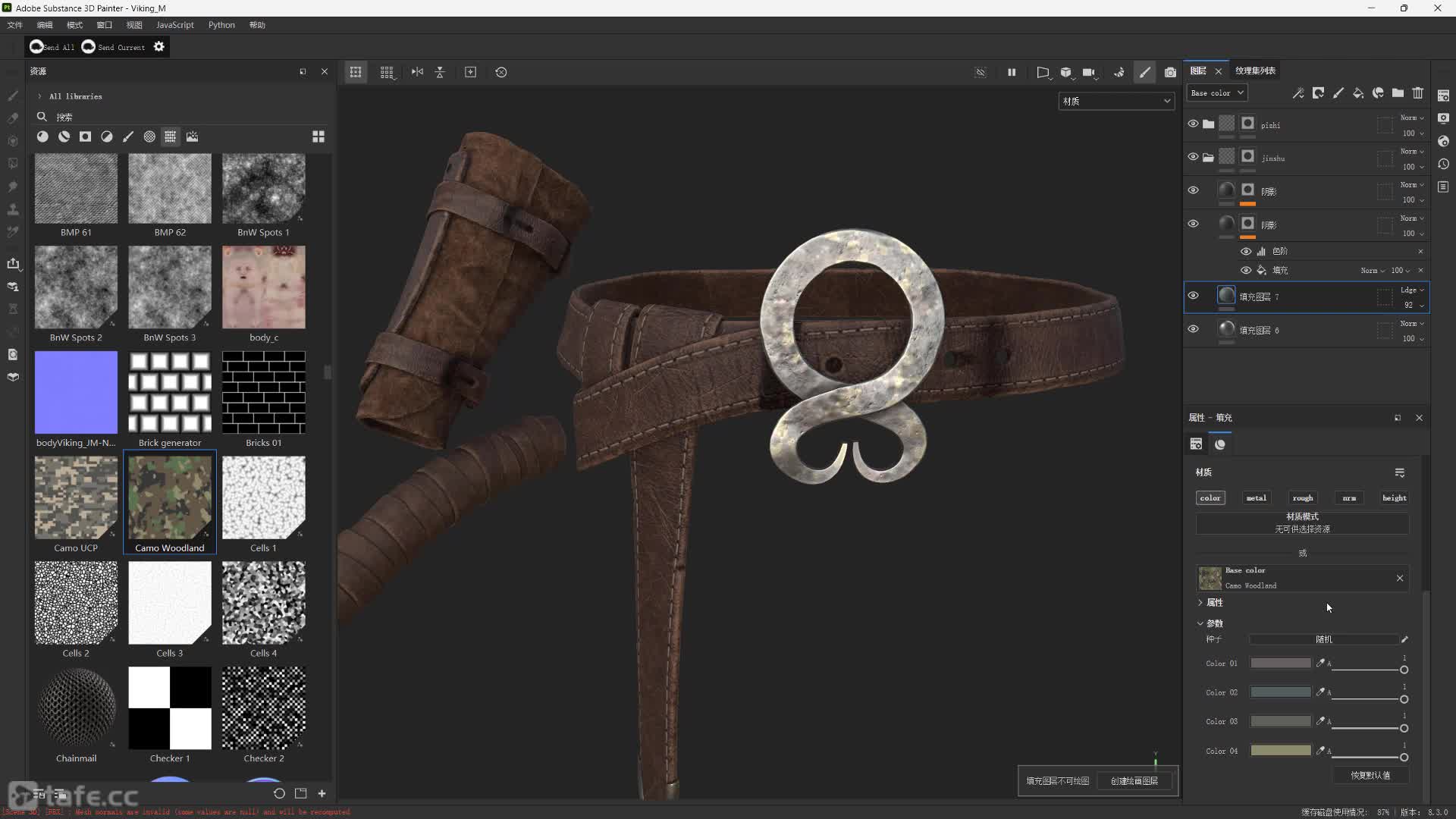Create a new layer folder
Image resolution: width=1456 pixels, height=819 pixels.
pyautogui.click(x=1398, y=93)
